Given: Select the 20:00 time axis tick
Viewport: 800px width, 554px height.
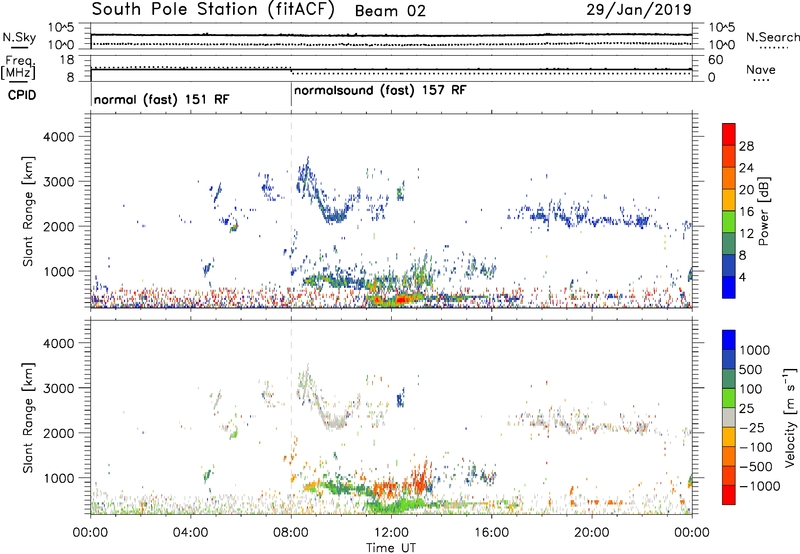Looking at the screenshot, I should tap(592, 533).
